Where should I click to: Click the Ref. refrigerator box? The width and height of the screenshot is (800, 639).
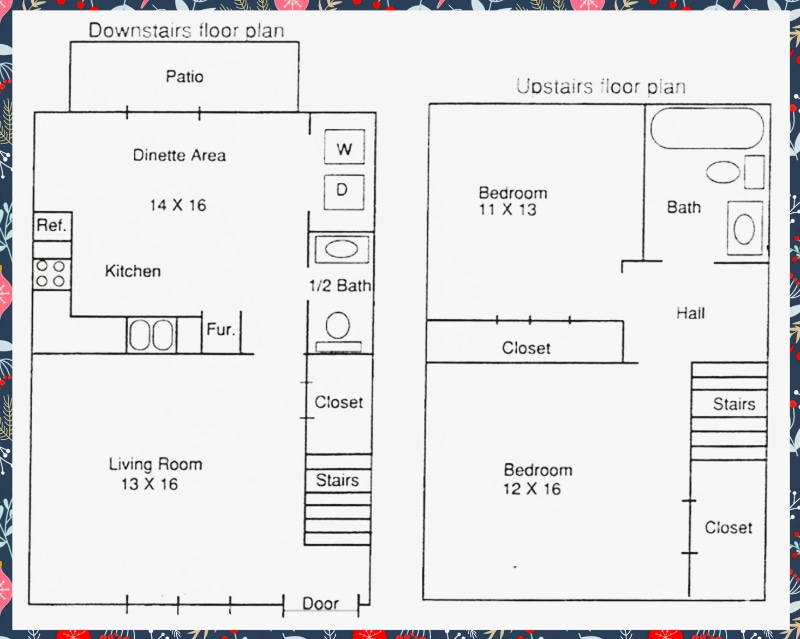pyautogui.click(x=52, y=225)
